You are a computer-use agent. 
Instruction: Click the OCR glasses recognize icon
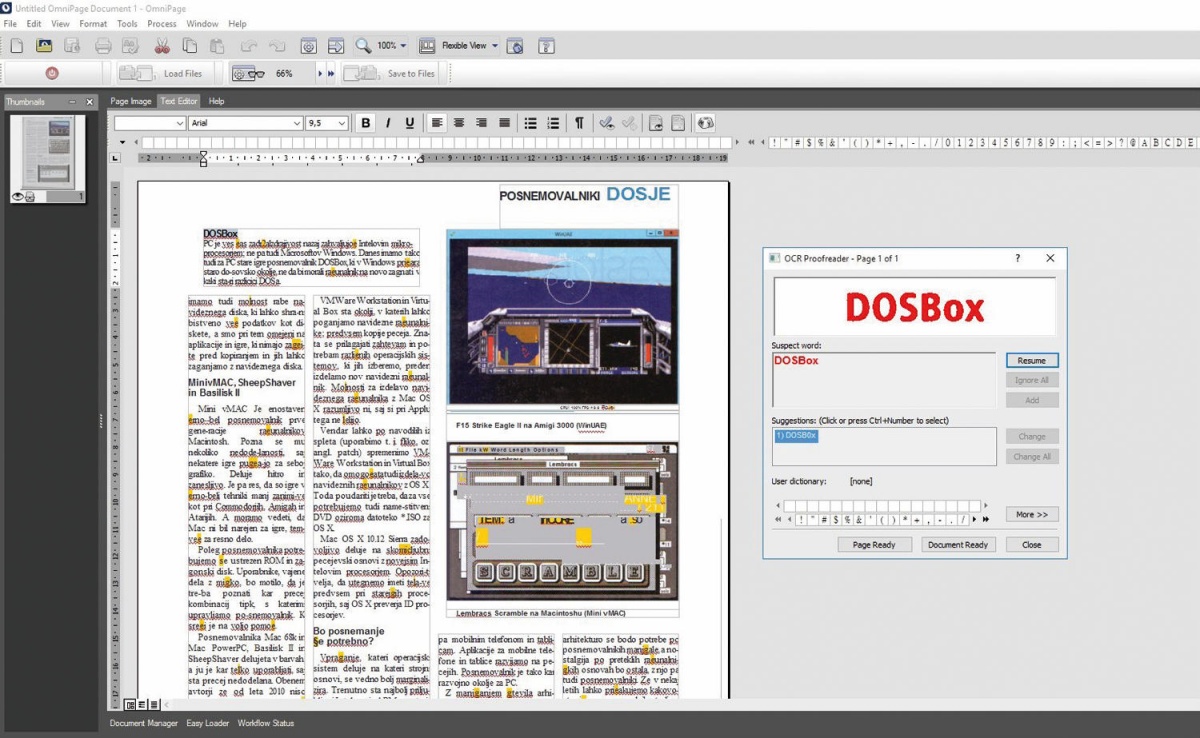click(246, 73)
